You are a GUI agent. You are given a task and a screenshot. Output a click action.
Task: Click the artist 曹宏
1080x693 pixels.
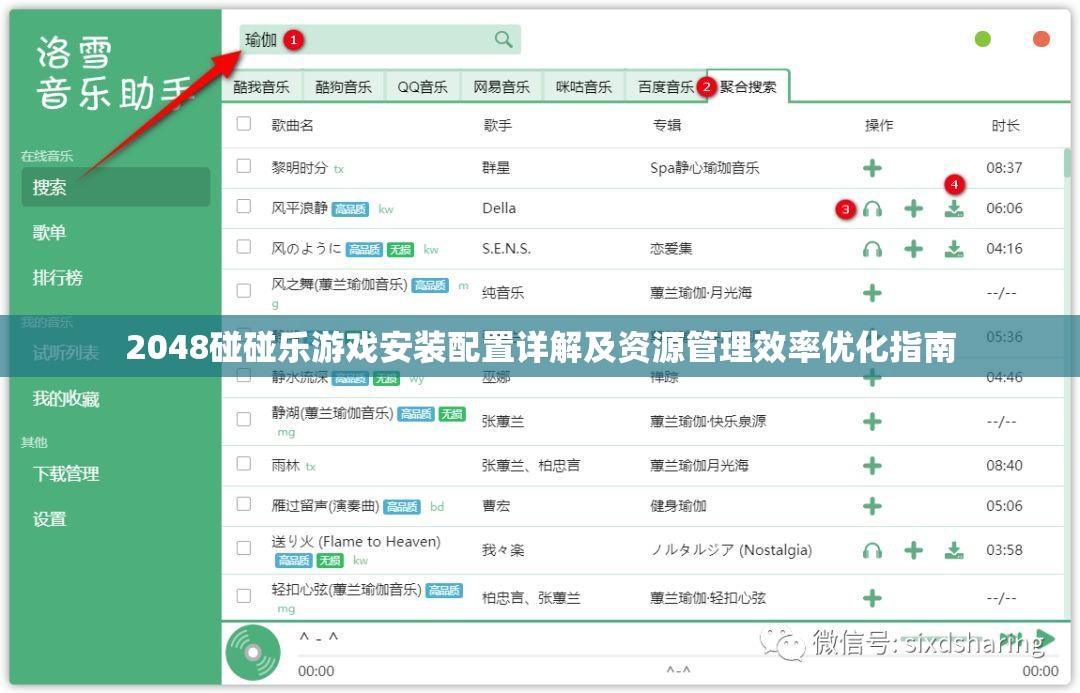tap(496, 506)
